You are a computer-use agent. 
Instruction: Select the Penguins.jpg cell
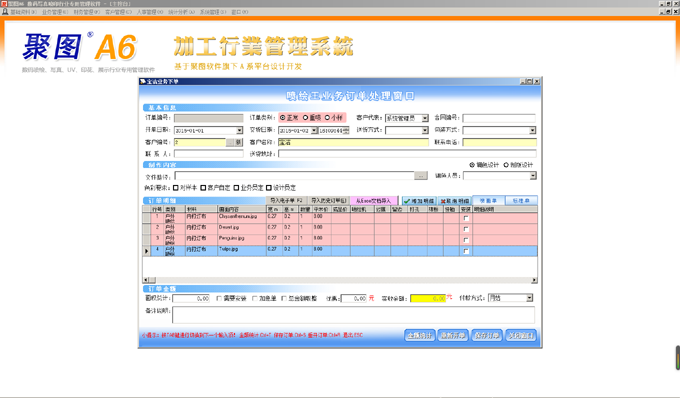242,240
